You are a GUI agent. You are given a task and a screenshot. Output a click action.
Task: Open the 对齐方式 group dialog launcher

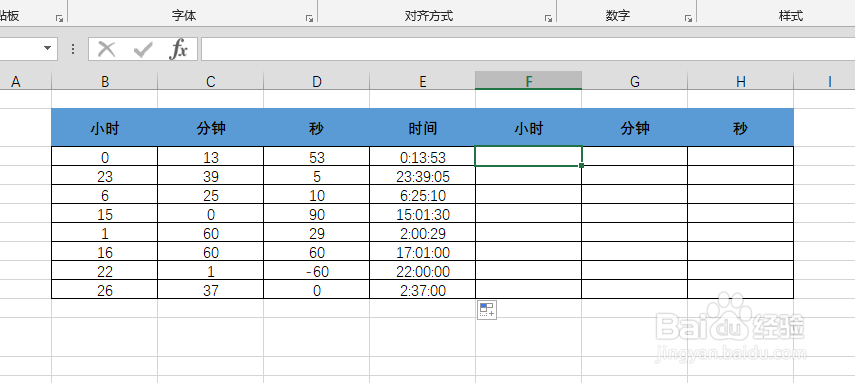click(x=548, y=19)
